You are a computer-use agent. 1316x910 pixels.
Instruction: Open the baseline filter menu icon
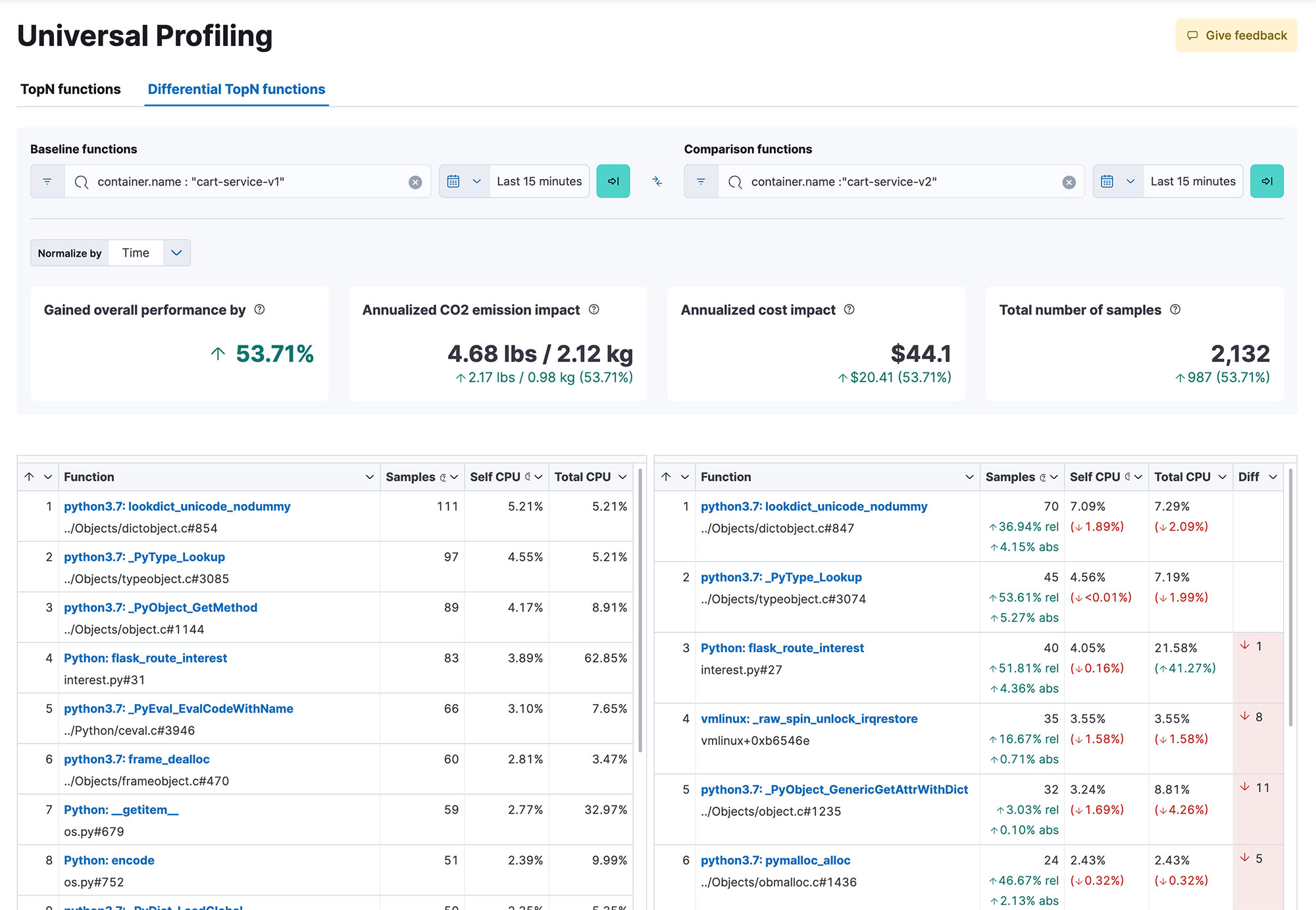(x=47, y=182)
